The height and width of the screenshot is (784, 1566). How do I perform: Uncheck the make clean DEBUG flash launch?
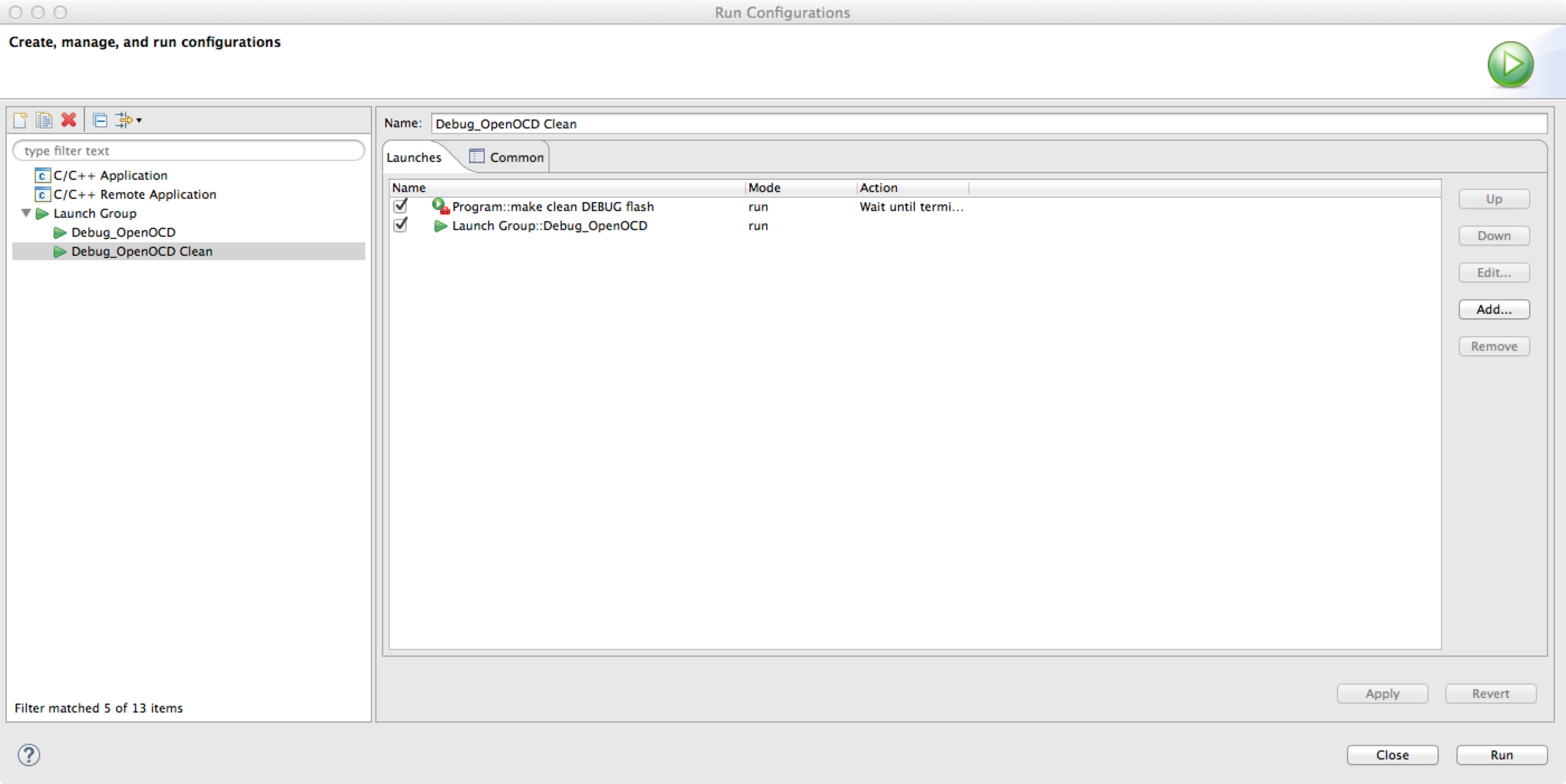pyautogui.click(x=400, y=206)
